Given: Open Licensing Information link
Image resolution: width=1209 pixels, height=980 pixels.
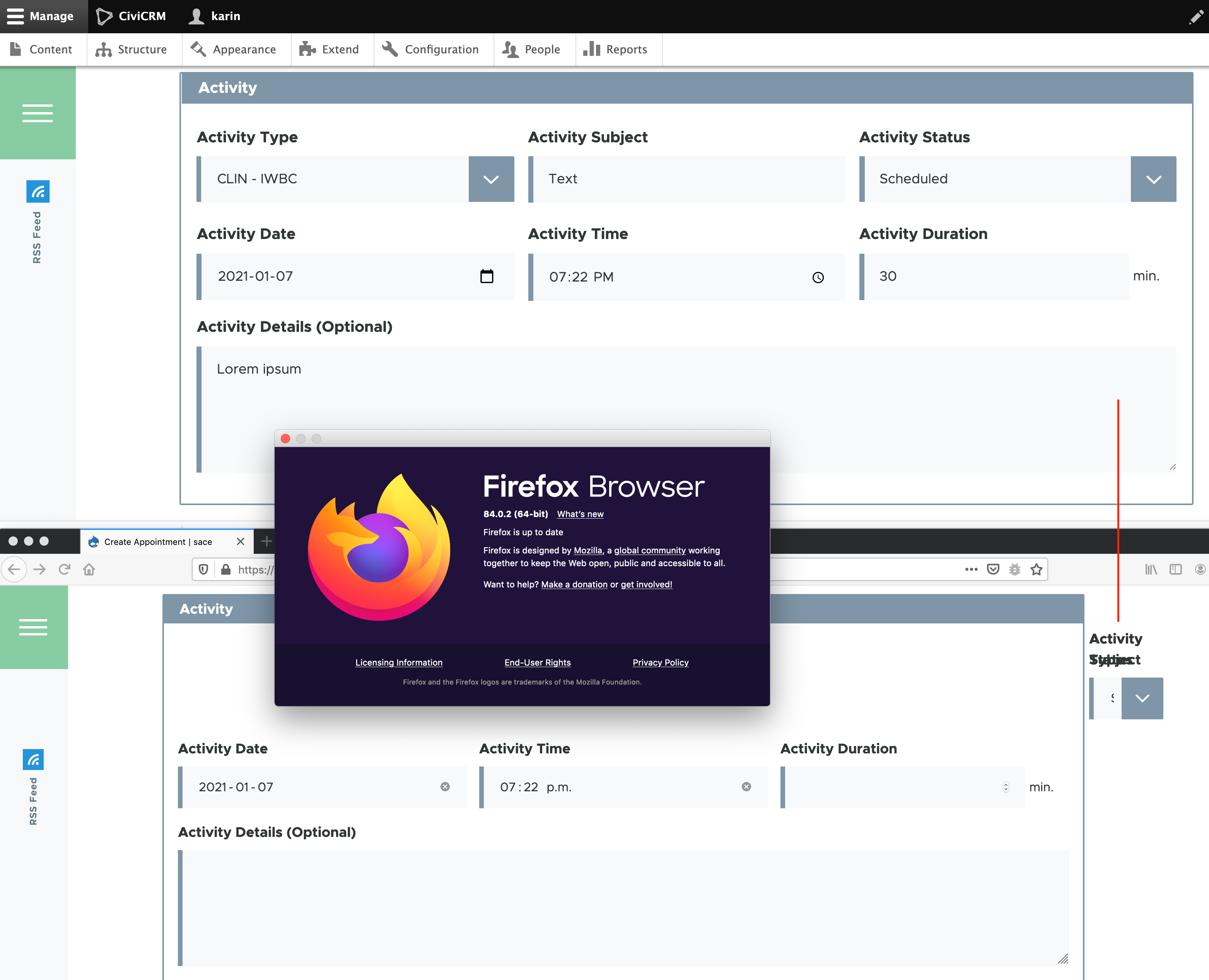Looking at the screenshot, I should pyautogui.click(x=398, y=662).
